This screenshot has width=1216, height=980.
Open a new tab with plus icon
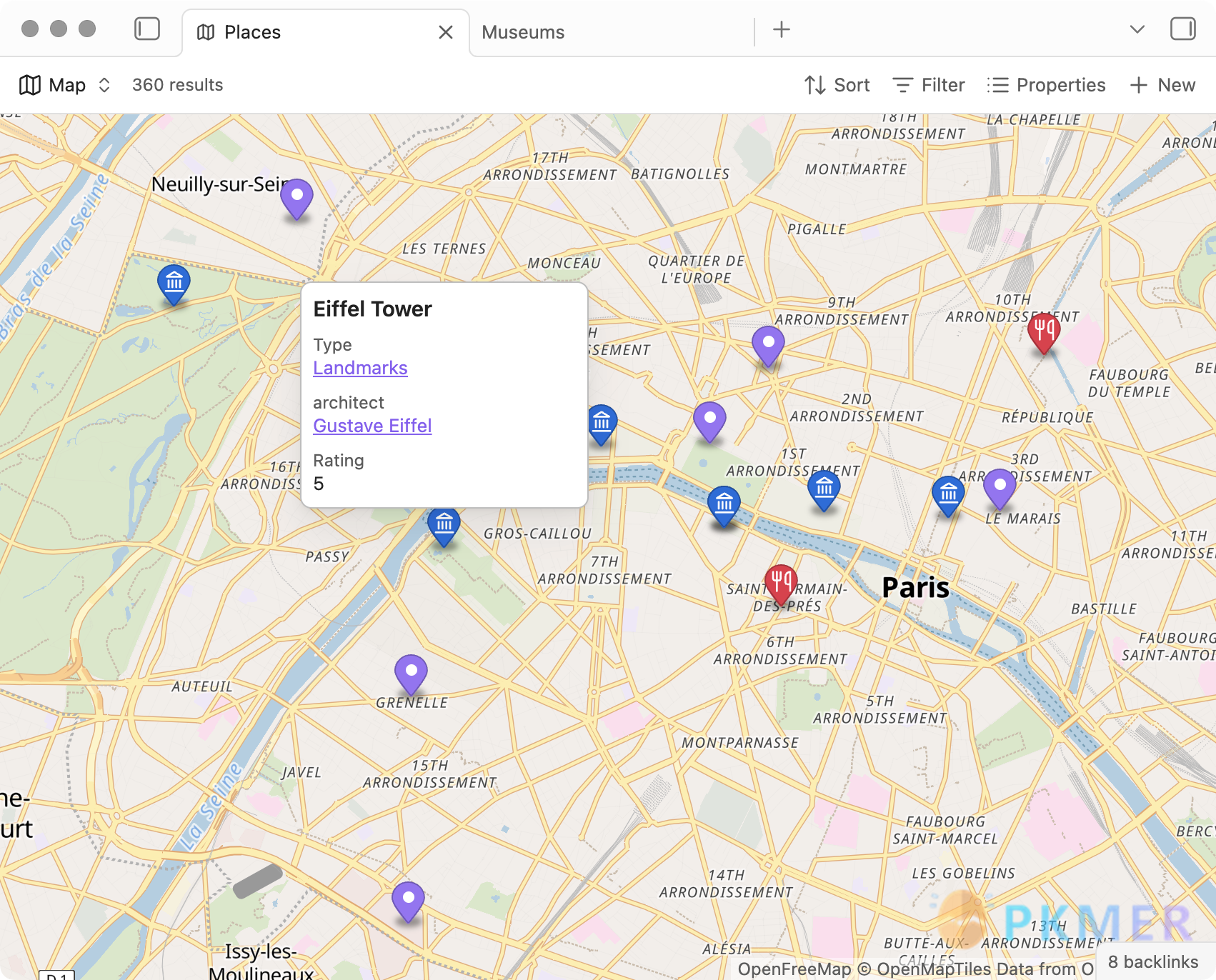click(x=782, y=29)
